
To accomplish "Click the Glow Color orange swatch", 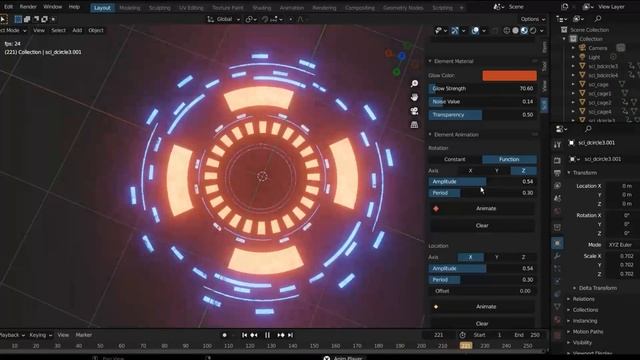I will tap(509, 76).
